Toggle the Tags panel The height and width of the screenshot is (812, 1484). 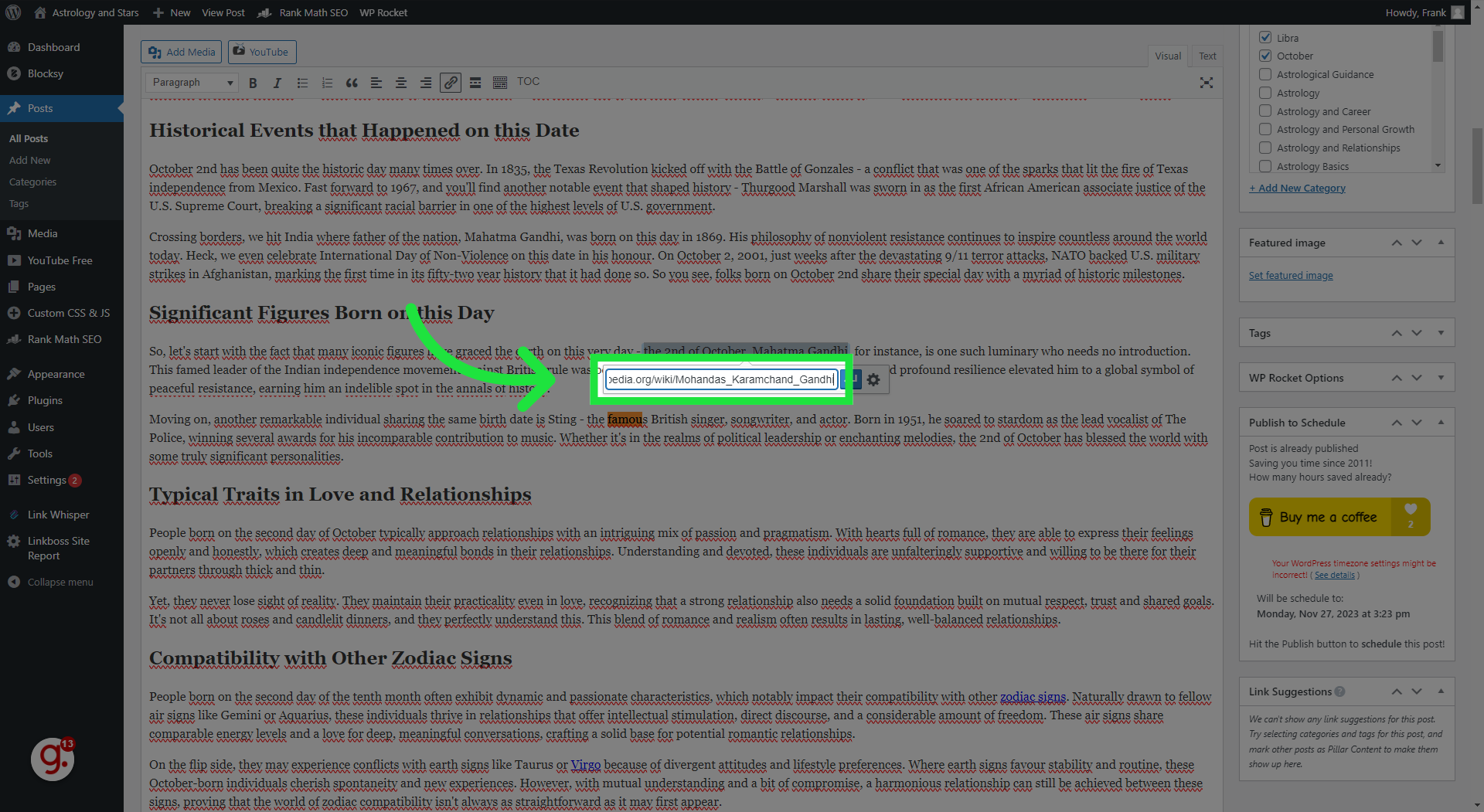[1441, 333]
